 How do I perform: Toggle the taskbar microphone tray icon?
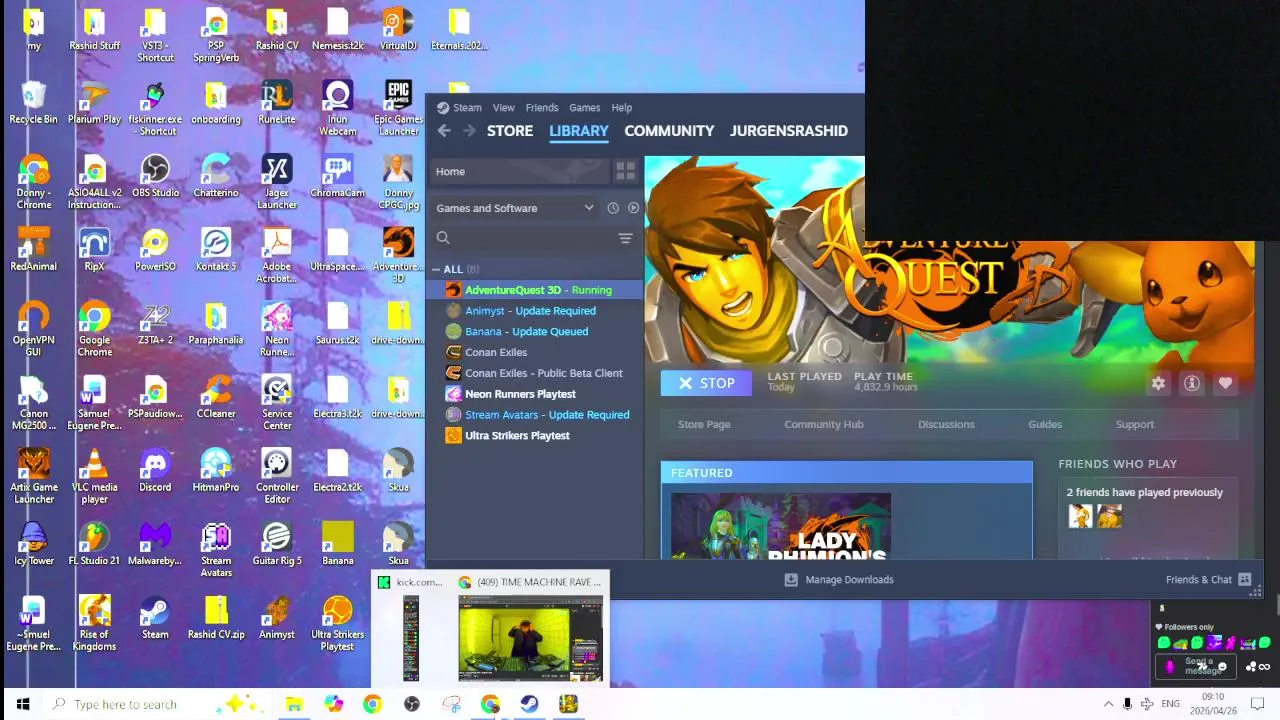[x=1127, y=704]
